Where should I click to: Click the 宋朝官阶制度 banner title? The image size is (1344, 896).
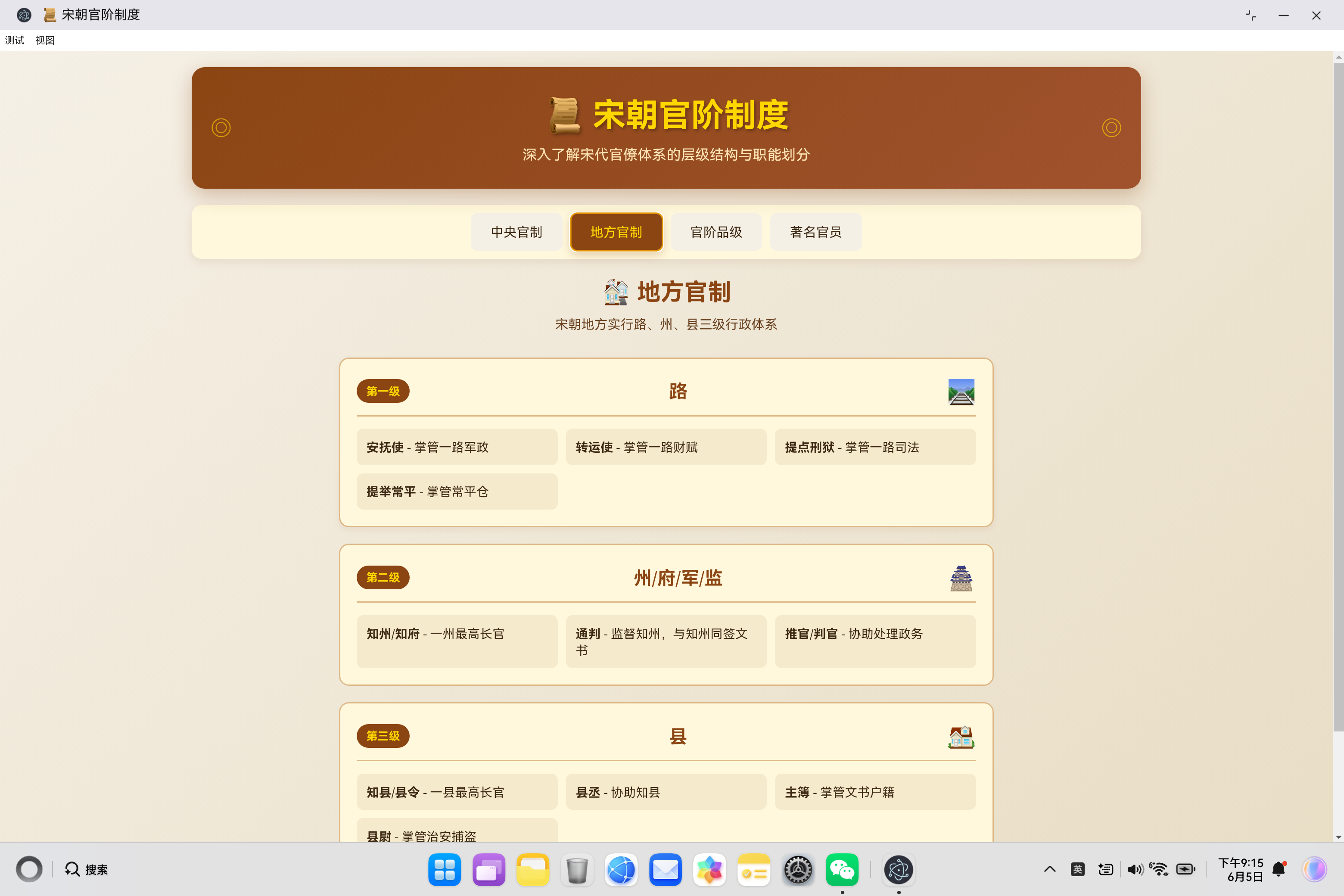(691, 115)
